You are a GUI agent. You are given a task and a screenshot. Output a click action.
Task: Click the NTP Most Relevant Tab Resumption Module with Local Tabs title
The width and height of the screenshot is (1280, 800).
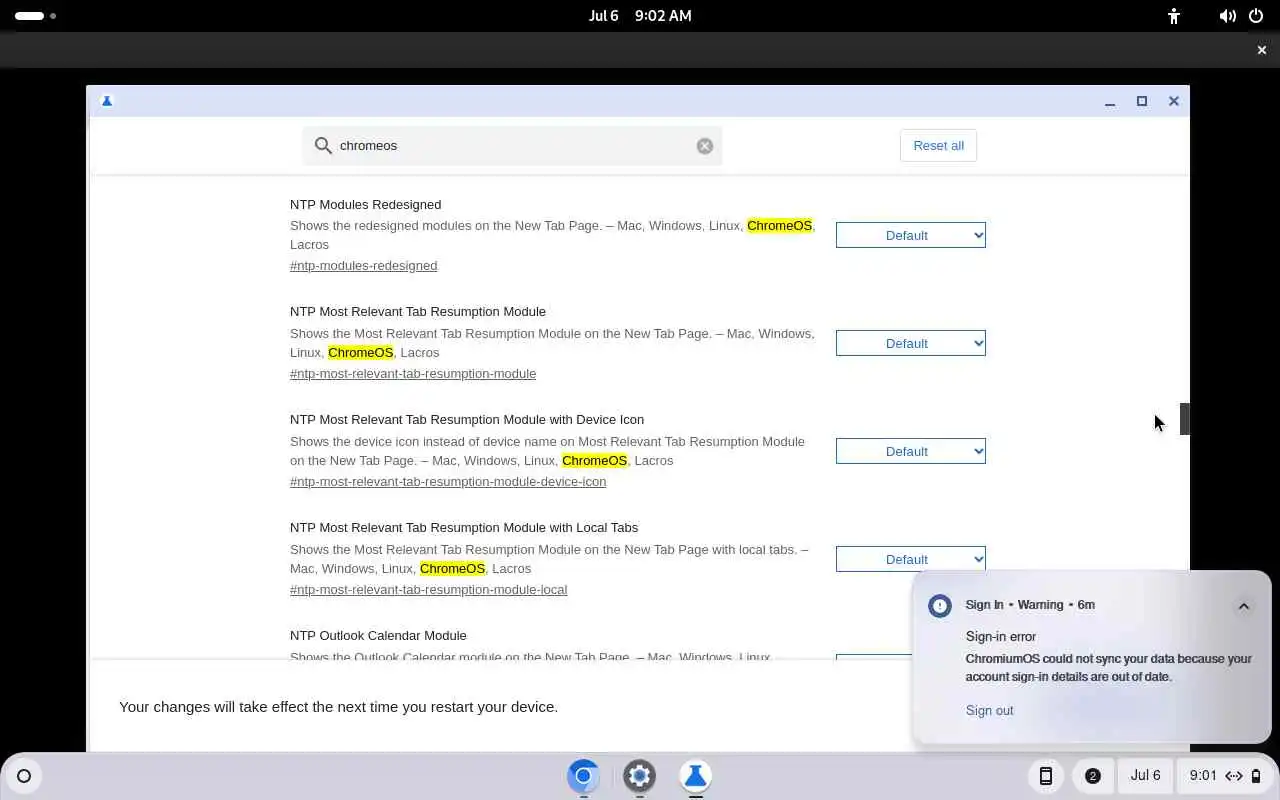tap(464, 528)
